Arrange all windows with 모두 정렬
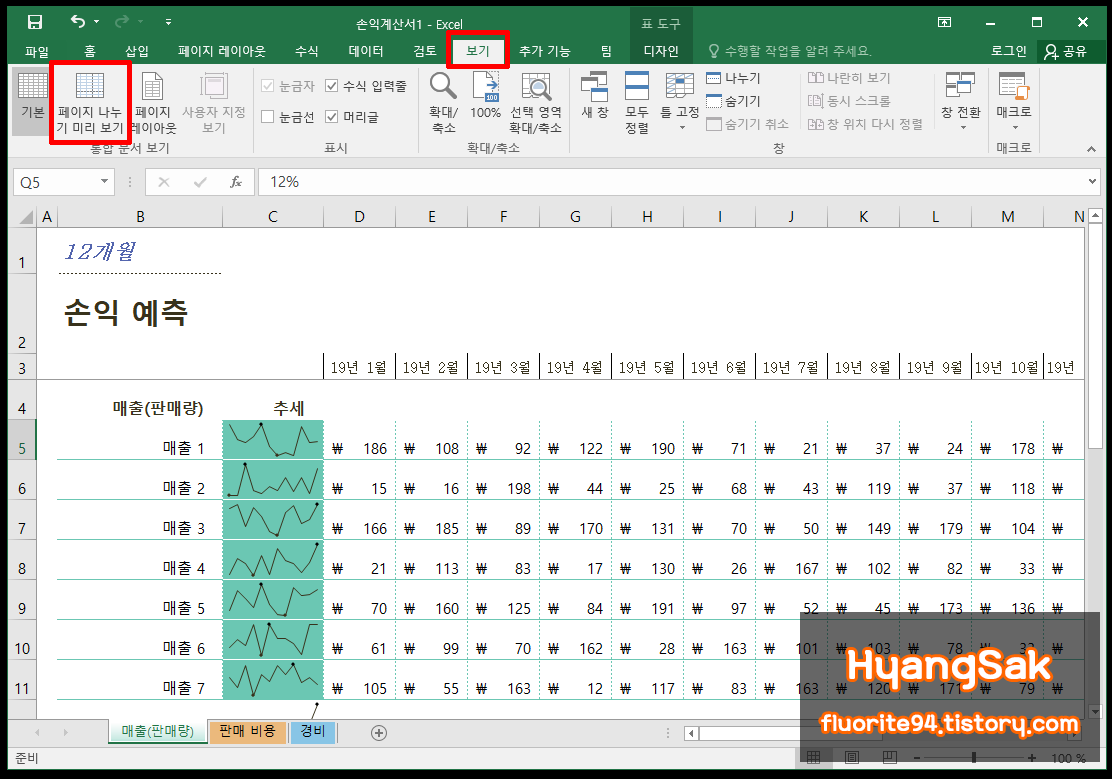 (637, 103)
